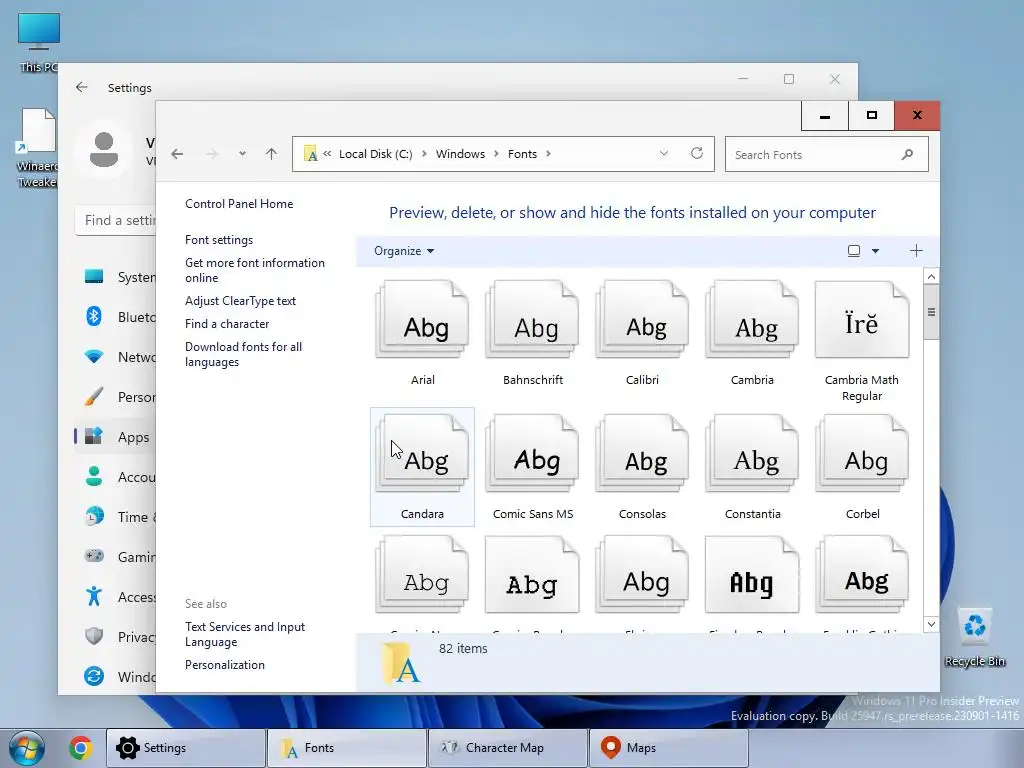This screenshot has height=768, width=1024.
Task: Launch Chrome from the taskbar
Action: [x=80, y=748]
